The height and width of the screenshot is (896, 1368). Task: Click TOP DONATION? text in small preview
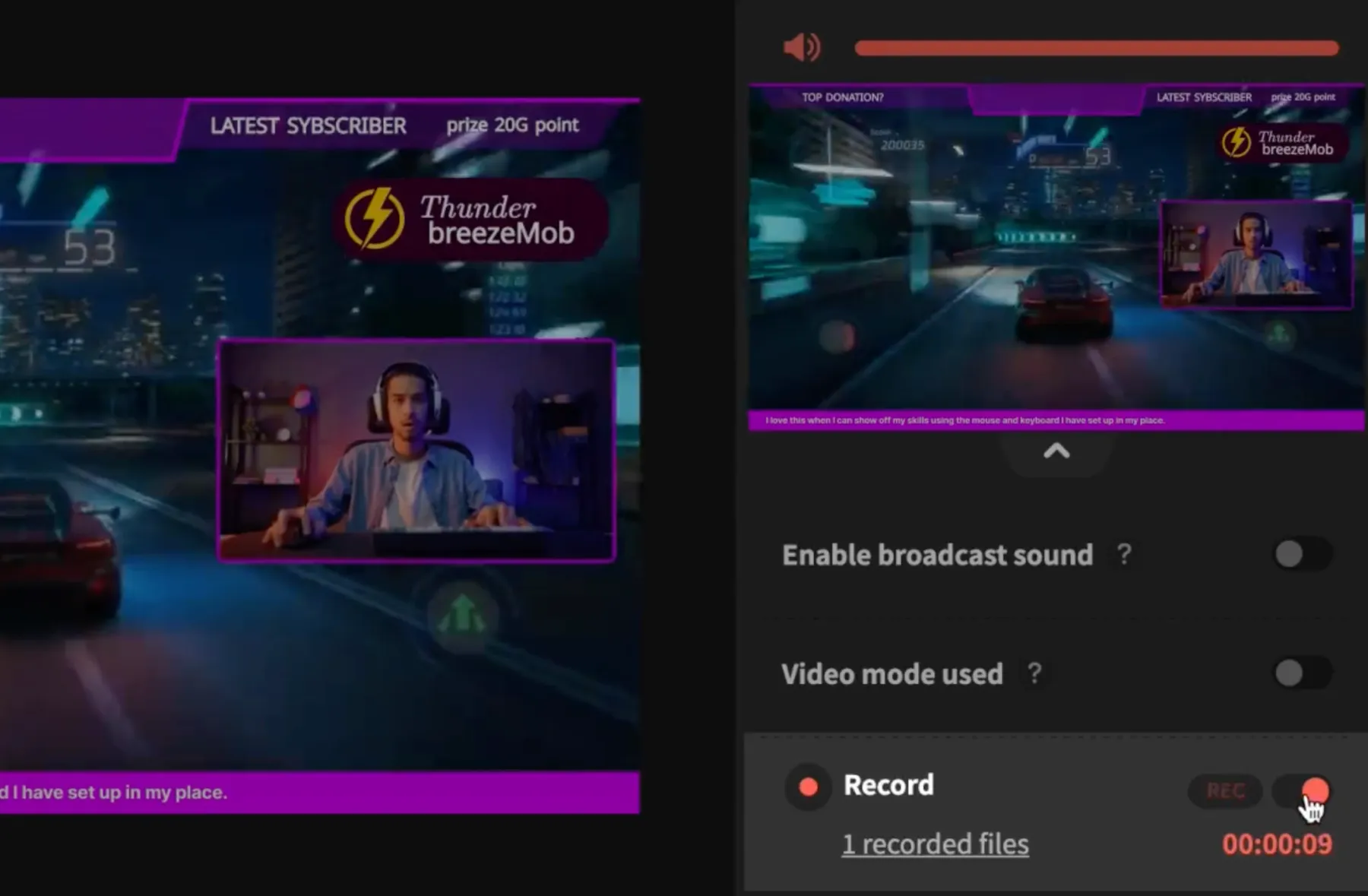point(842,97)
